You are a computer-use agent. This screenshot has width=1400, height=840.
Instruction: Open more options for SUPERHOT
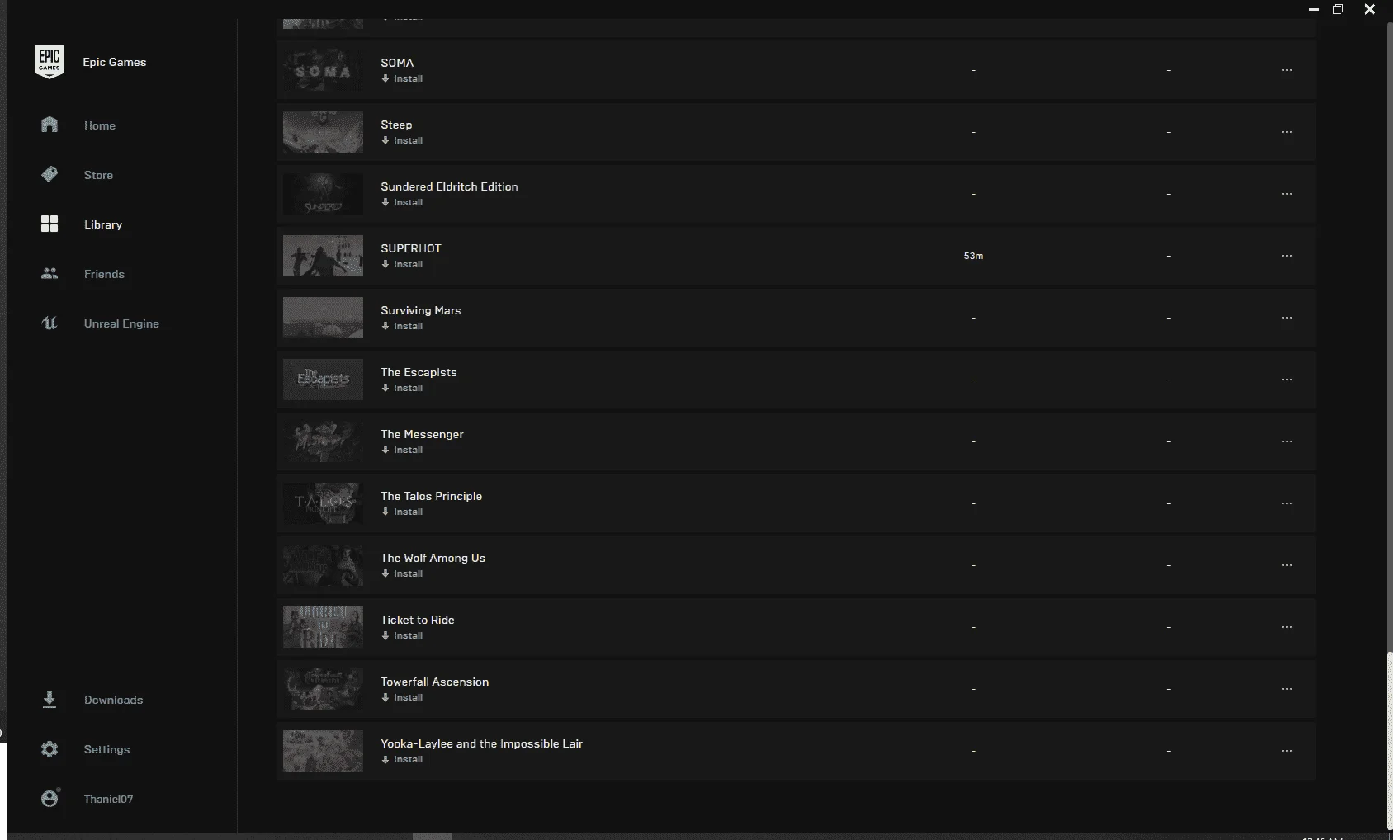pos(1287,256)
